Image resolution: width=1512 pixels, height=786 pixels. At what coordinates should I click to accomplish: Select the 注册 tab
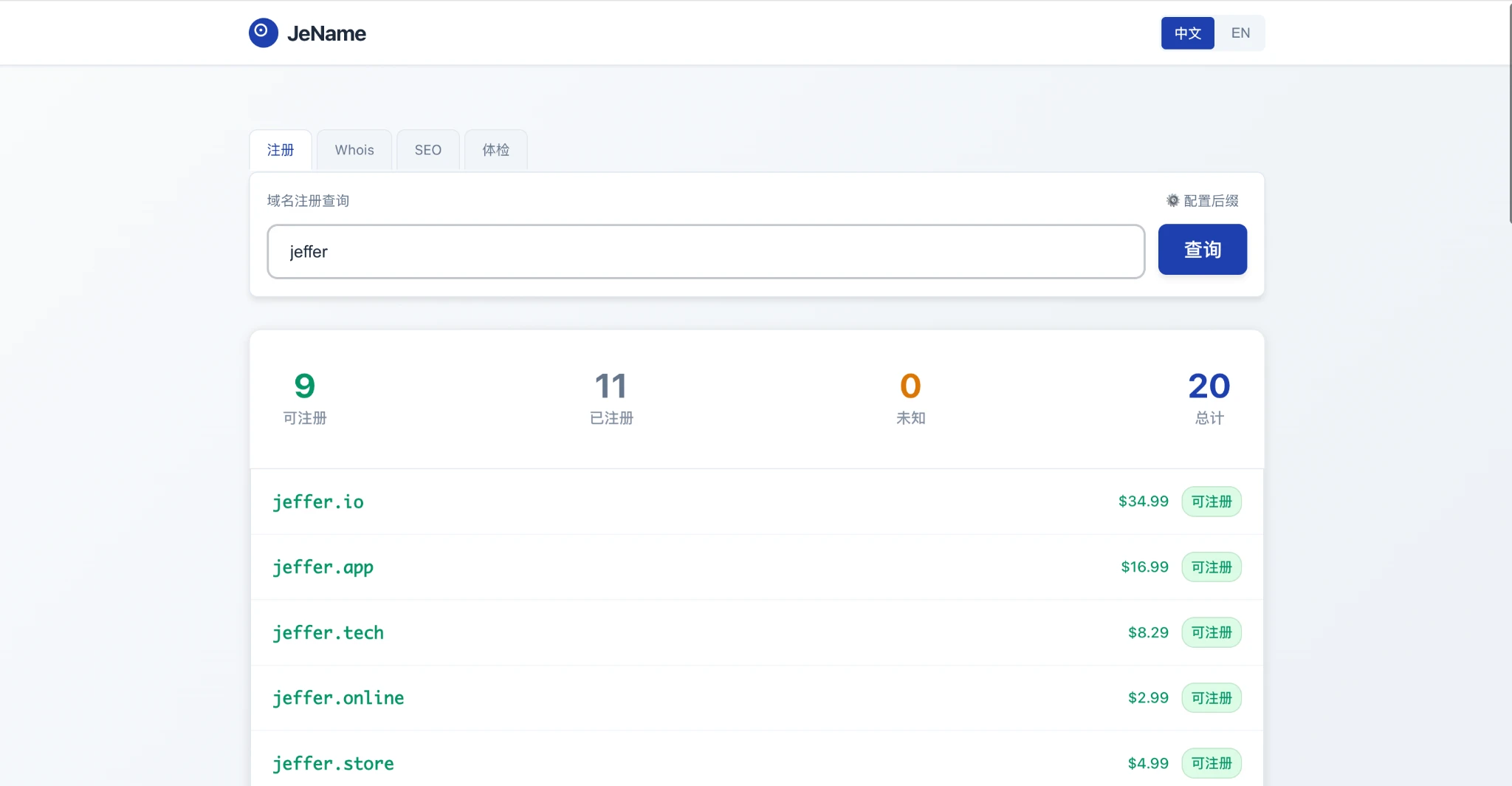click(x=281, y=150)
